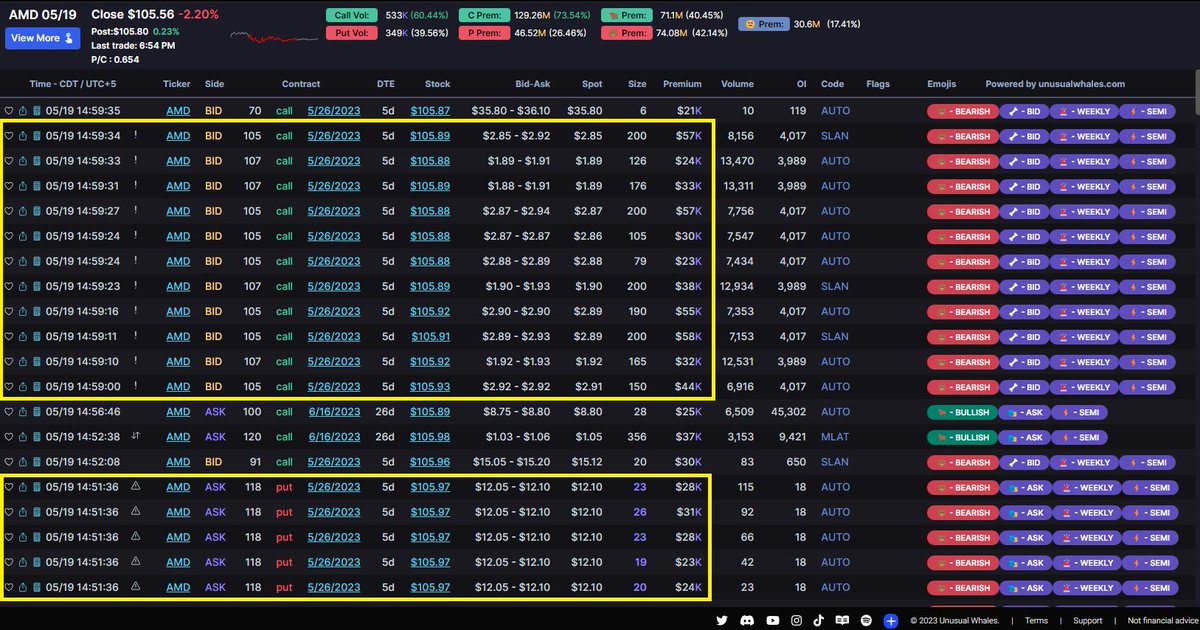The width and height of the screenshot is (1200, 630).
Task: Click SEMI tag on the 14:52:38 row
Action: click(x=1079, y=437)
